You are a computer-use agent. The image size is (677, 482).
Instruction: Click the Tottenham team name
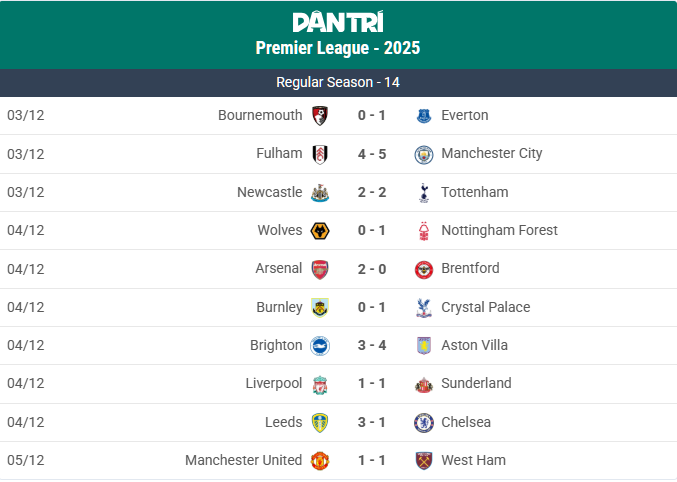tap(474, 192)
